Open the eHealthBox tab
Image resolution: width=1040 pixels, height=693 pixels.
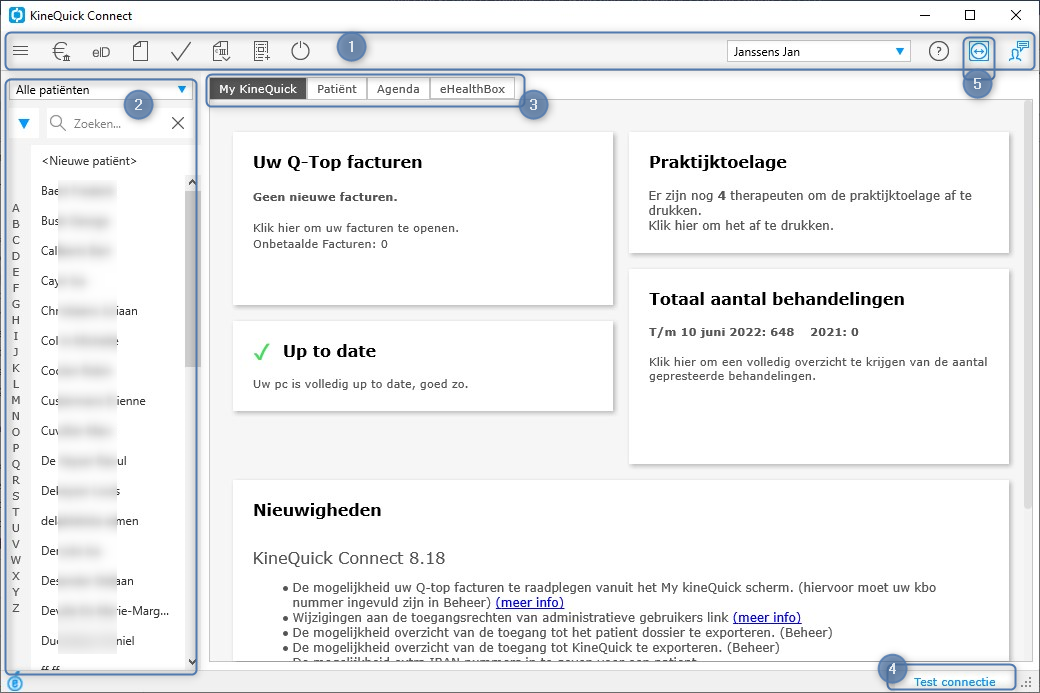pos(472,89)
